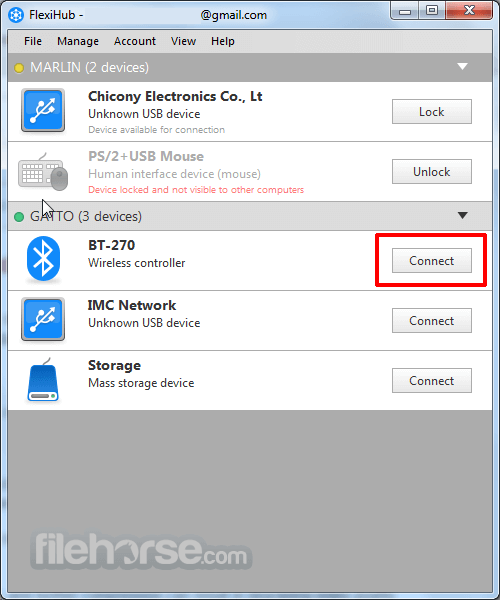500x600 pixels.
Task: Click the PS/2+USB Mouse keyboard icon
Action: pos(43,172)
